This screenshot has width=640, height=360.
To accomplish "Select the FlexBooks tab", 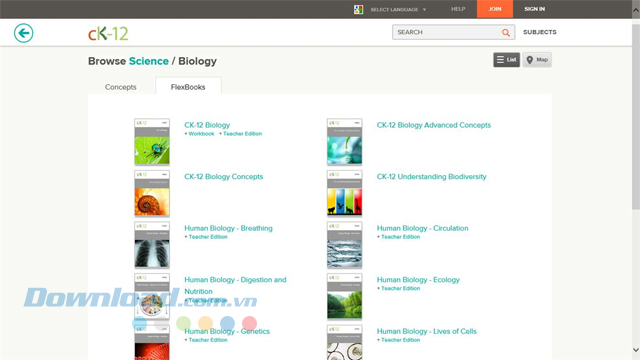I will click(x=188, y=86).
